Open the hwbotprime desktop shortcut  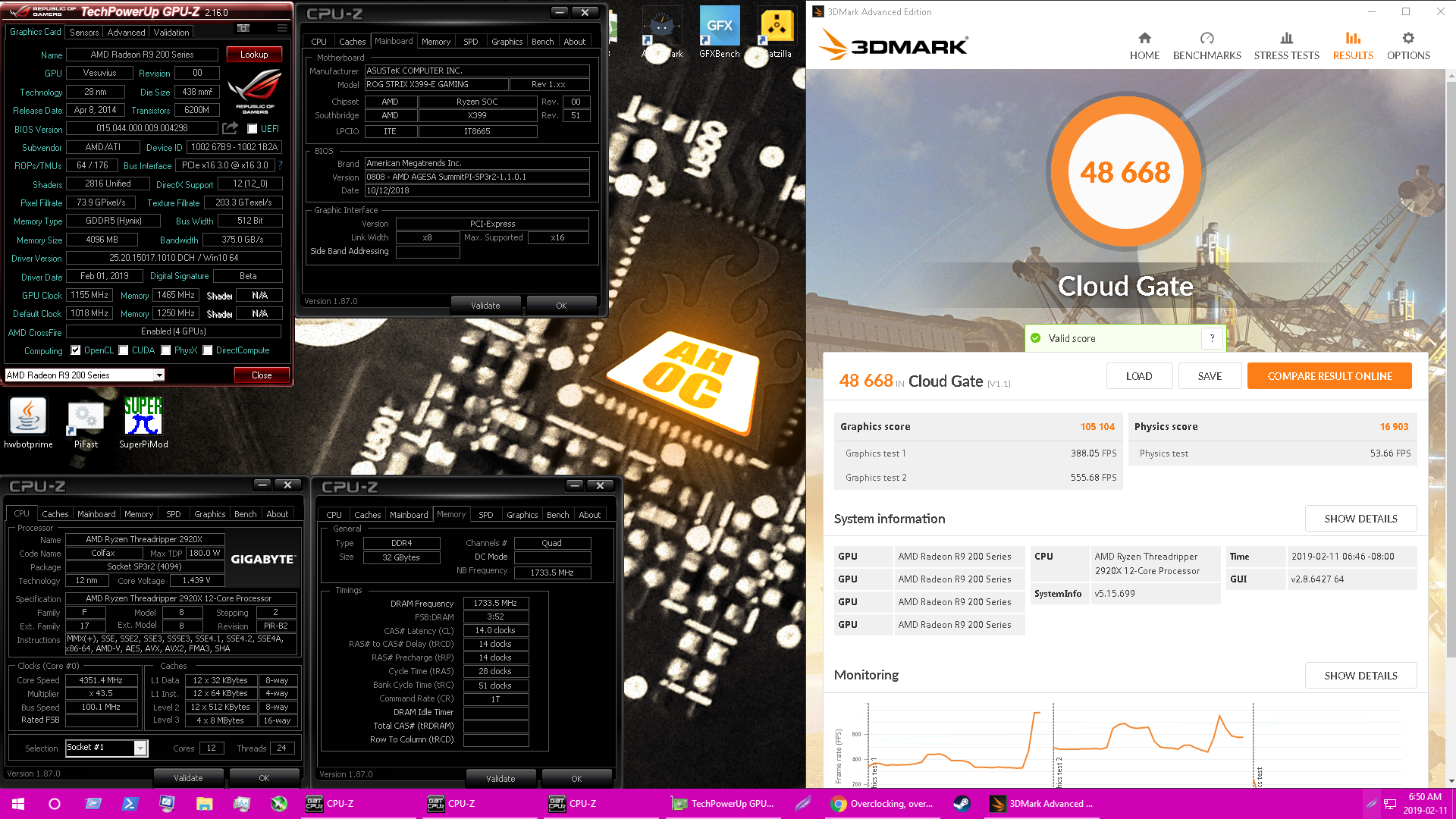28,423
